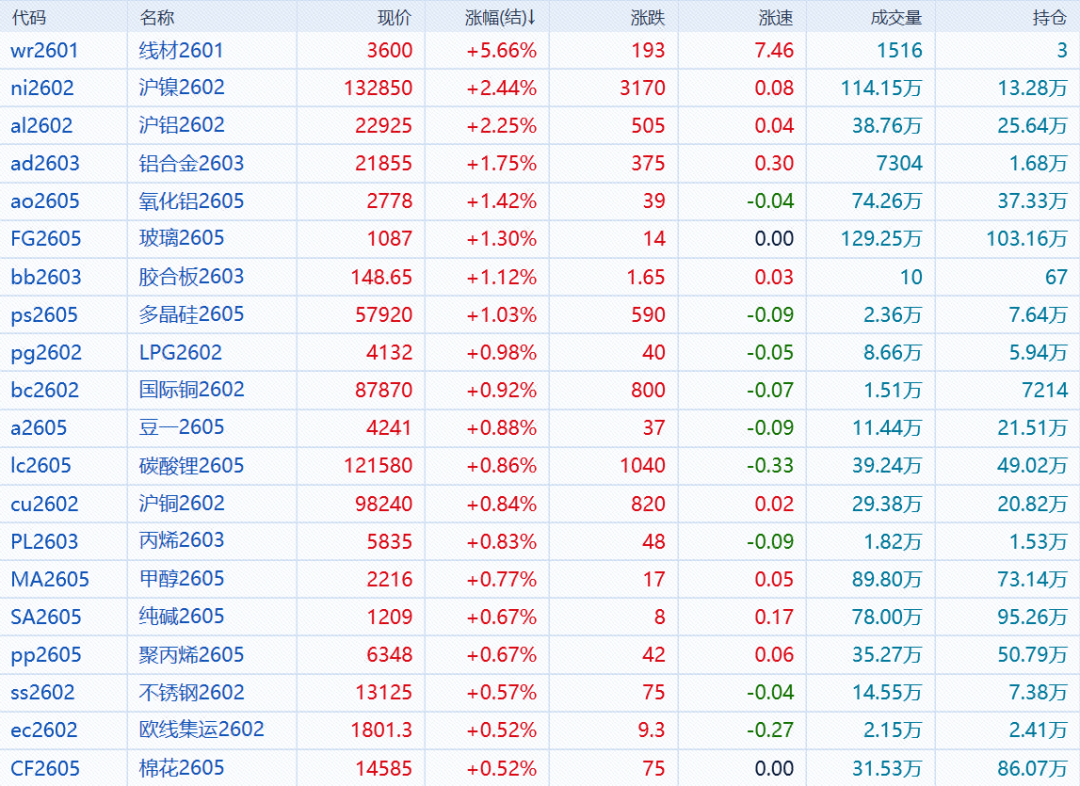The width and height of the screenshot is (1080, 786).
Task: Open the 沪镍2602 contract name
Action: (x=182, y=88)
